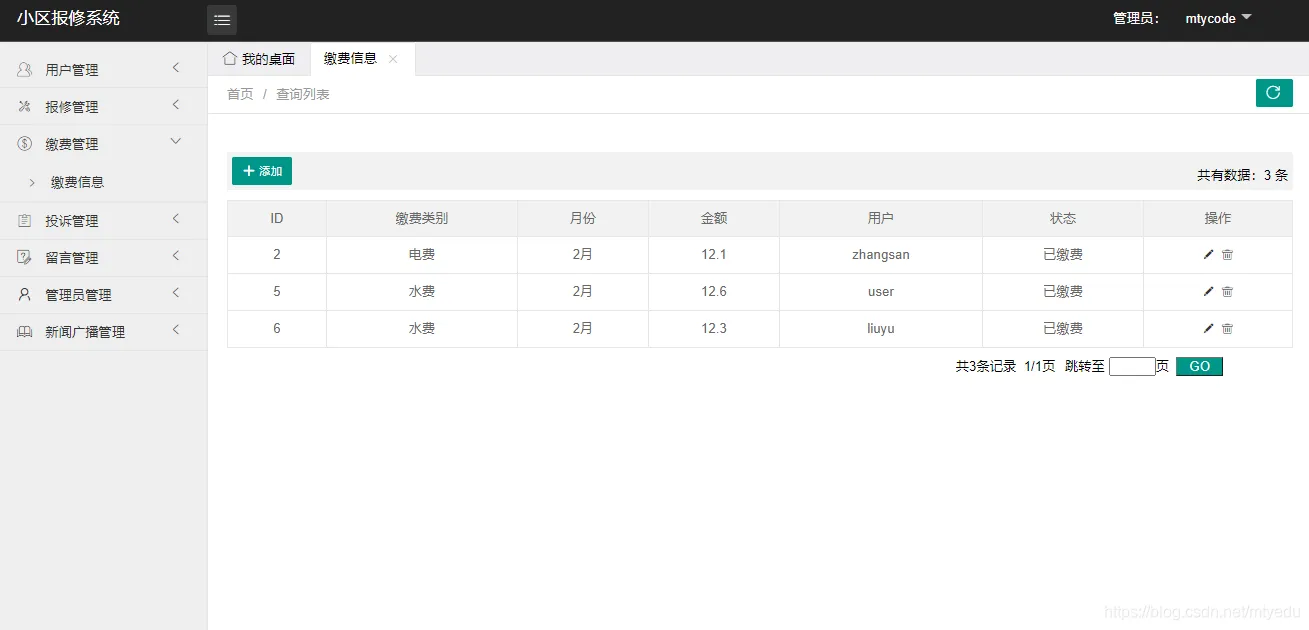This screenshot has width=1309, height=630.
Task: Edit the zhangsan row with pencil icon
Action: point(1208,255)
